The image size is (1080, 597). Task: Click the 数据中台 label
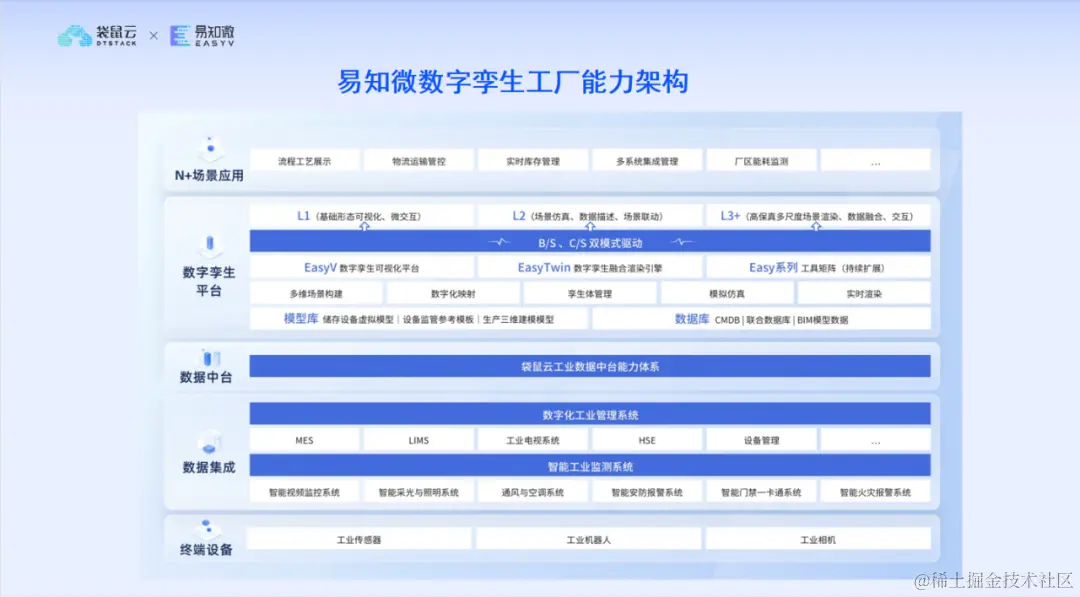206,377
